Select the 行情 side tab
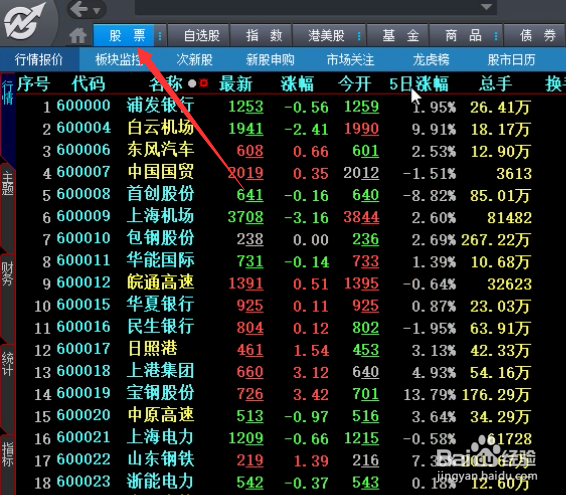Image resolution: width=566 pixels, height=495 pixels. [8, 92]
